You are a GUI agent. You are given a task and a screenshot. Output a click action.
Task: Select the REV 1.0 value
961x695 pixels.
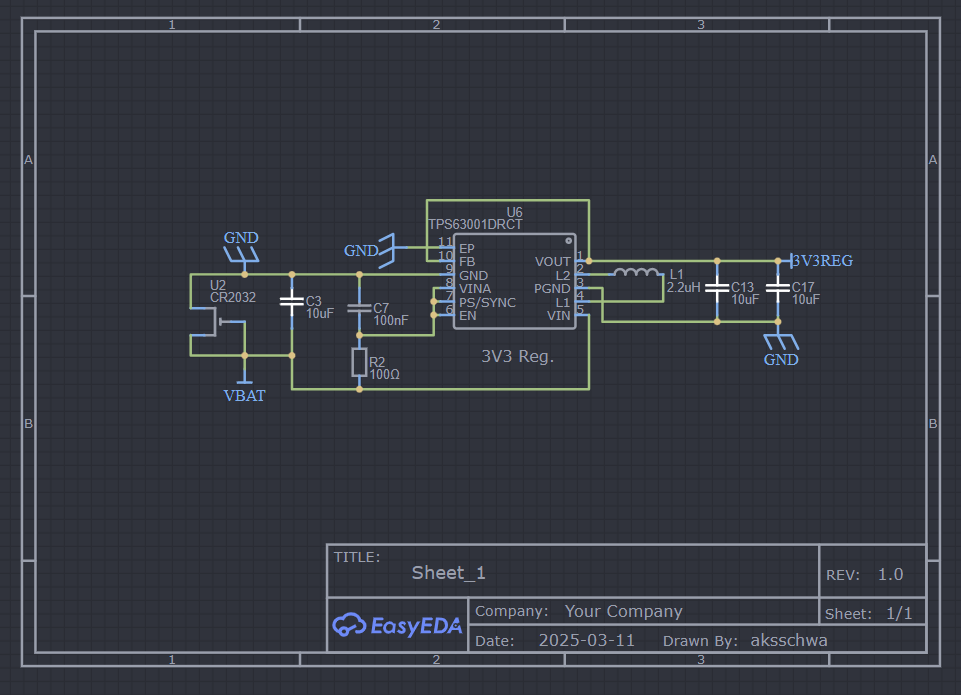890,574
